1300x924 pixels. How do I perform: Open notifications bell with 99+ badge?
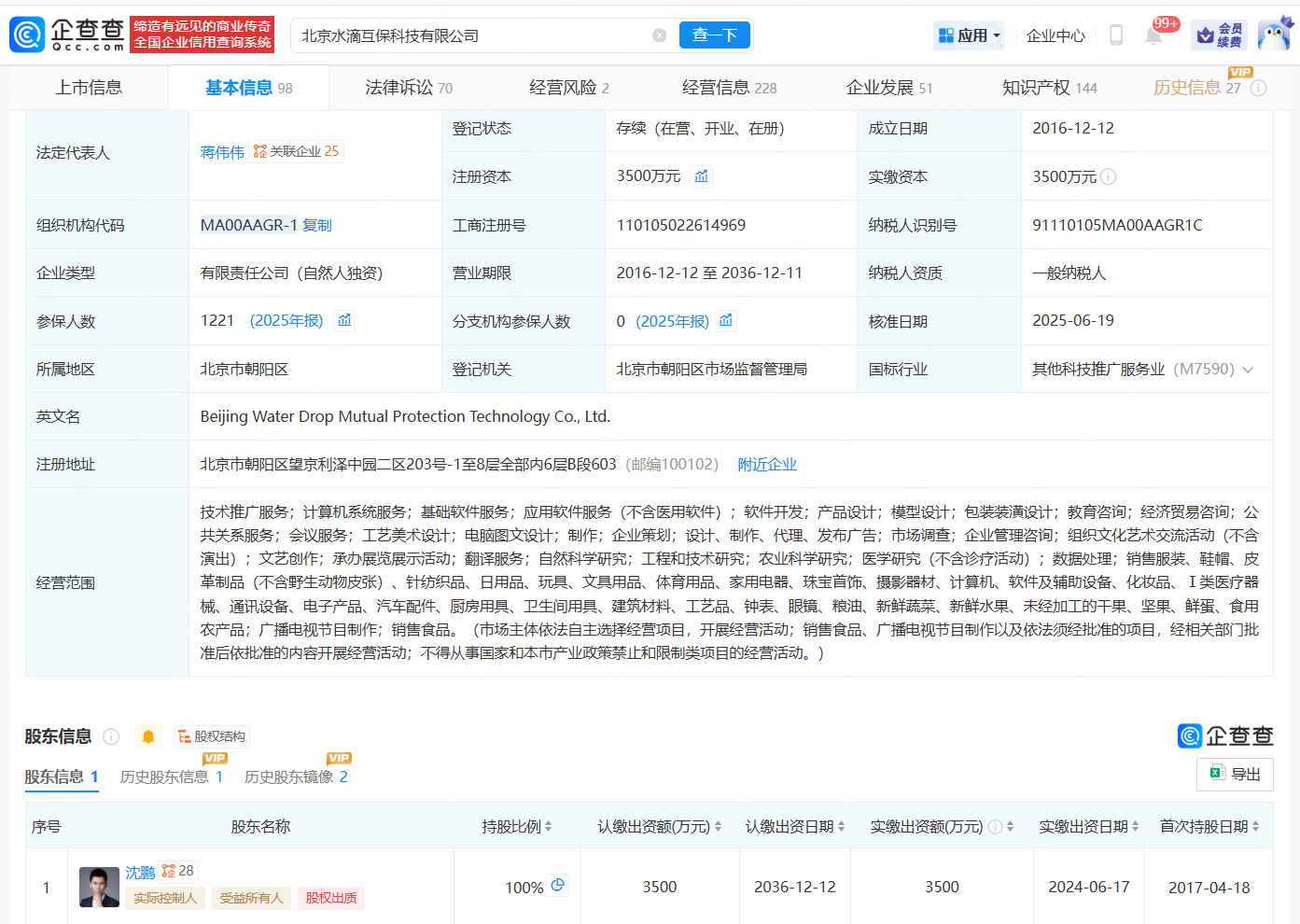(1154, 35)
